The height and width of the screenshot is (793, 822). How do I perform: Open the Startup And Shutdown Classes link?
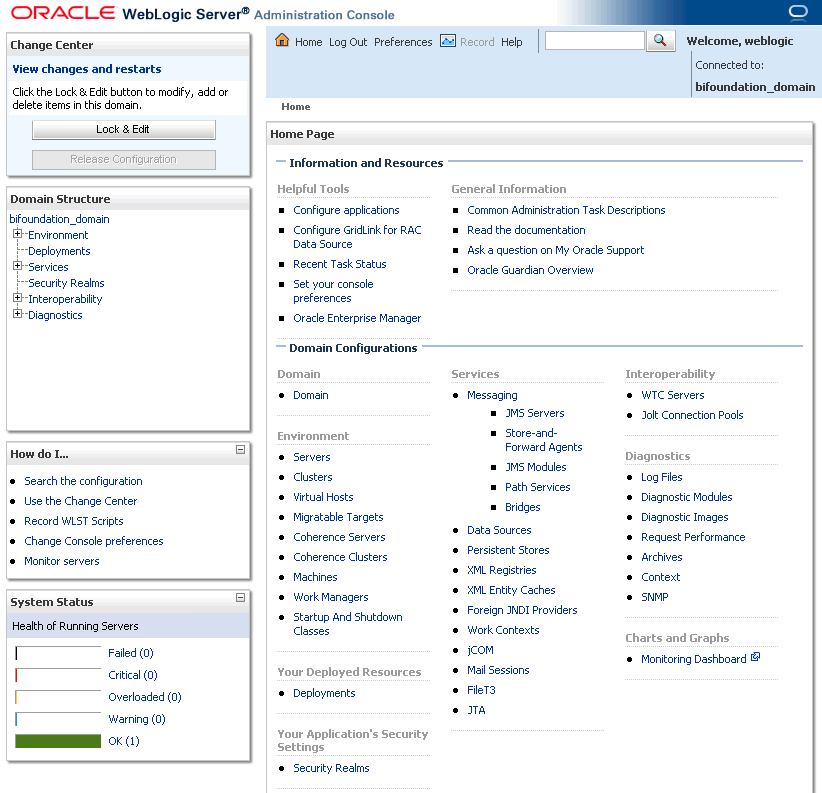coord(348,624)
